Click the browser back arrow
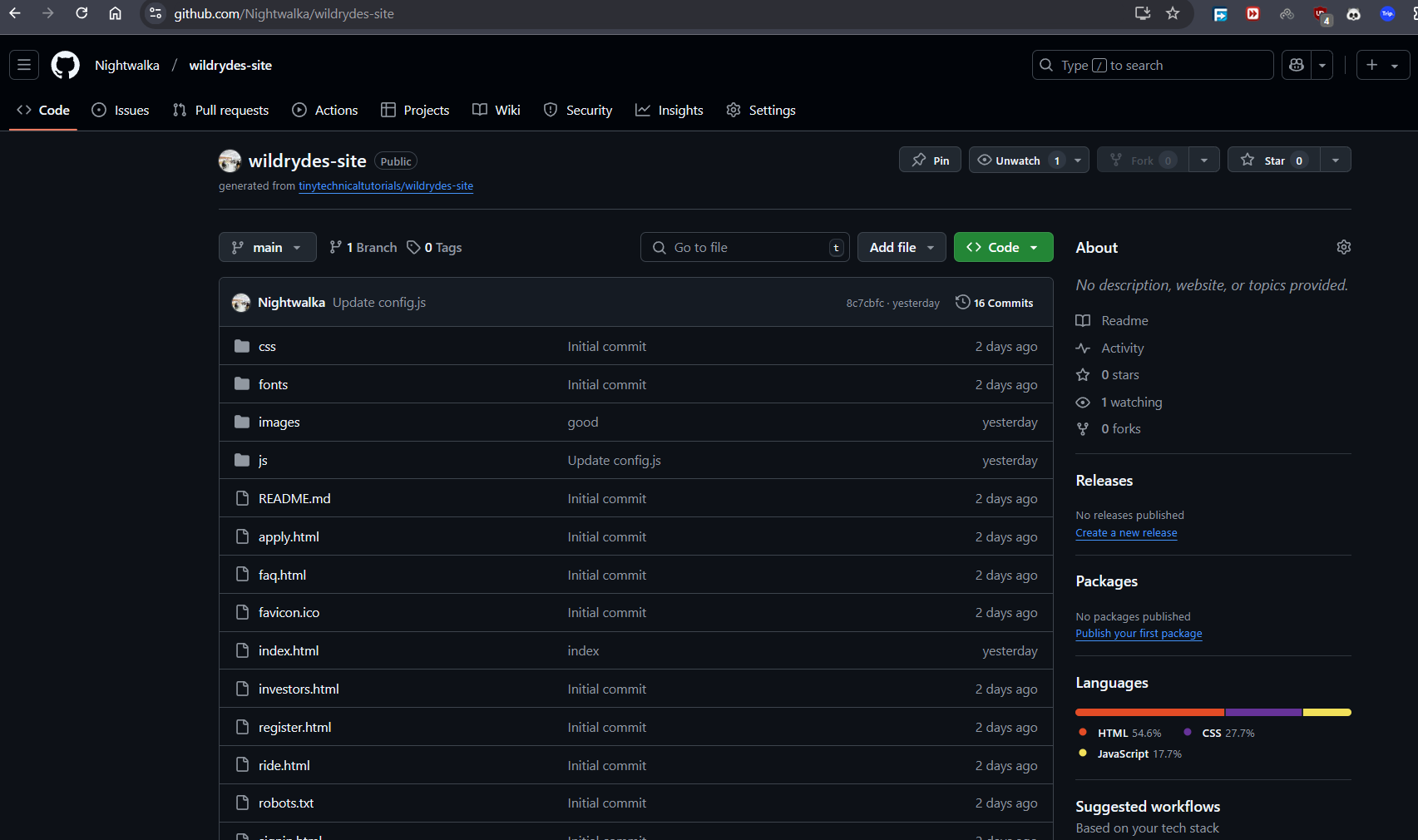 [x=15, y=13]
